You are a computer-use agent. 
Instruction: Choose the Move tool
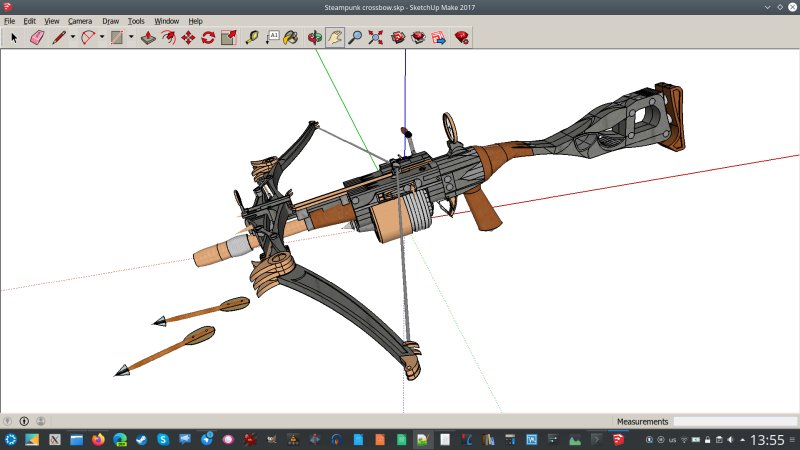[187, 38]
